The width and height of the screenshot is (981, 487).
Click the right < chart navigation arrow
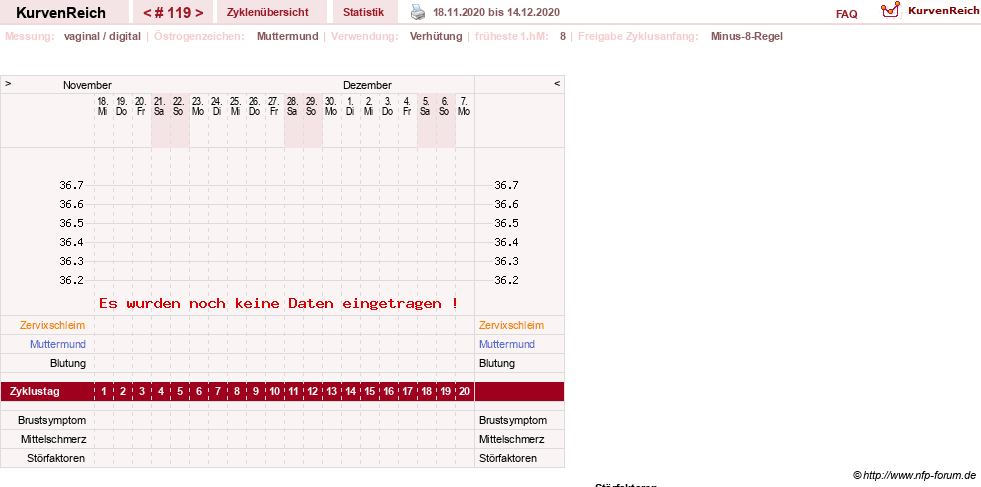557,83
